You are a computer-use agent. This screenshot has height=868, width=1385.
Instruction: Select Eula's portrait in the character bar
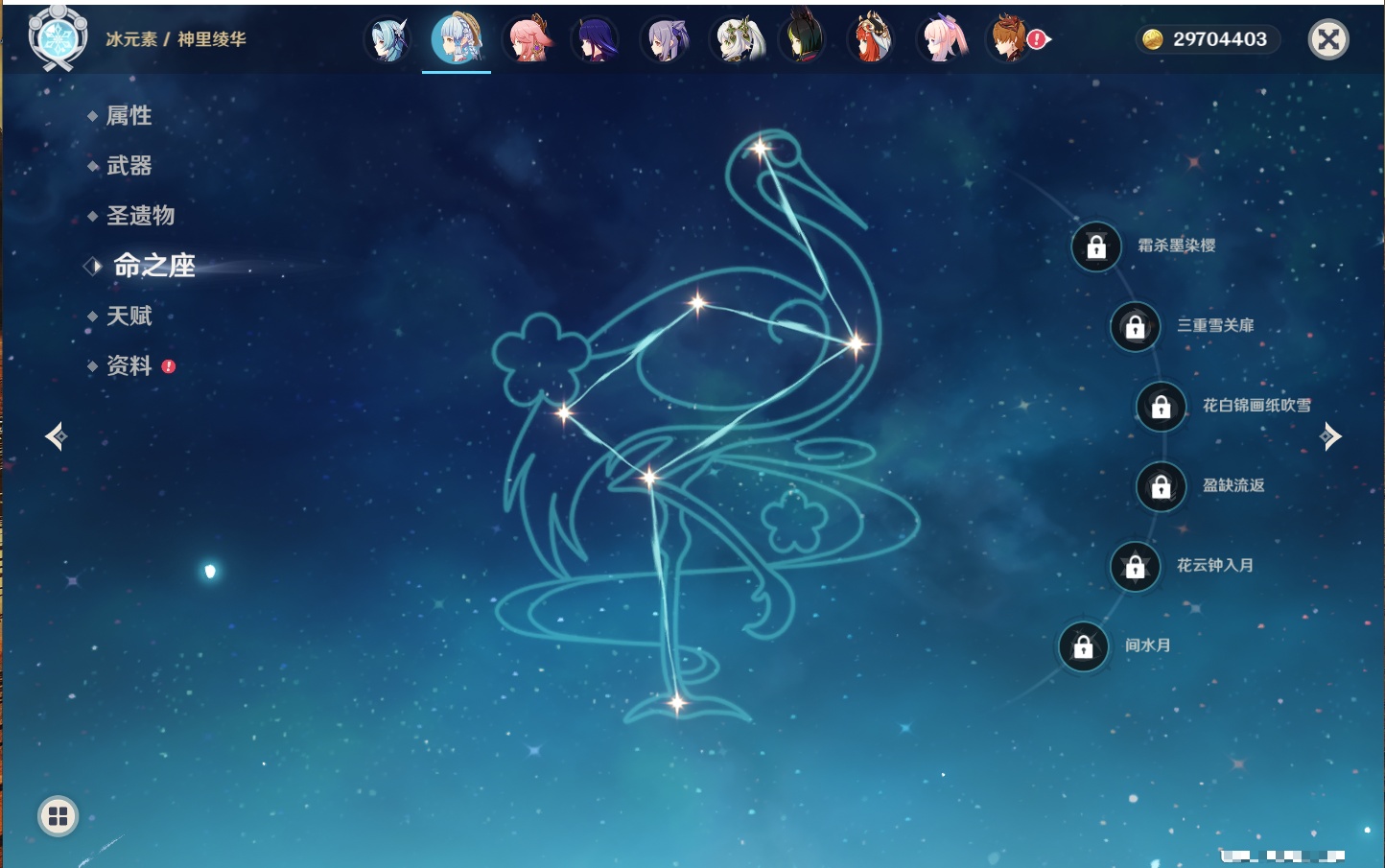pyautogui.click(x=387, y=40)
